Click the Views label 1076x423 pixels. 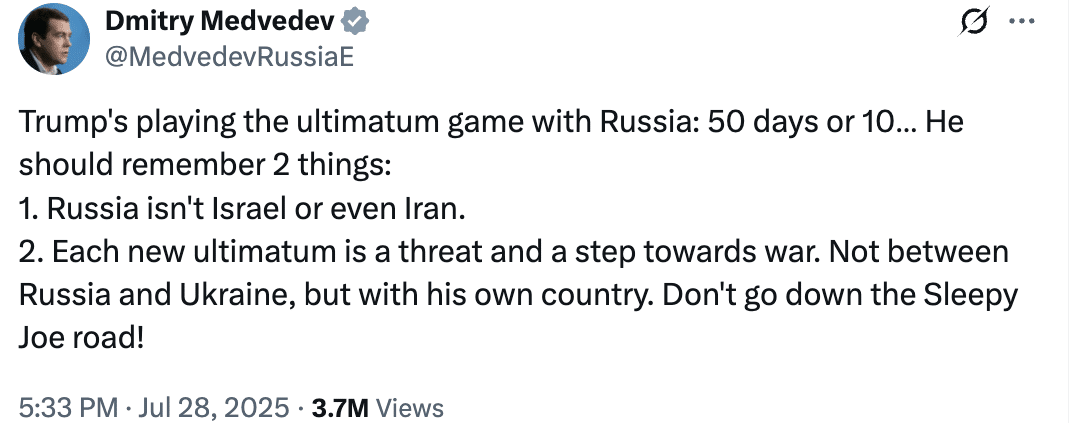coord(410,408)
